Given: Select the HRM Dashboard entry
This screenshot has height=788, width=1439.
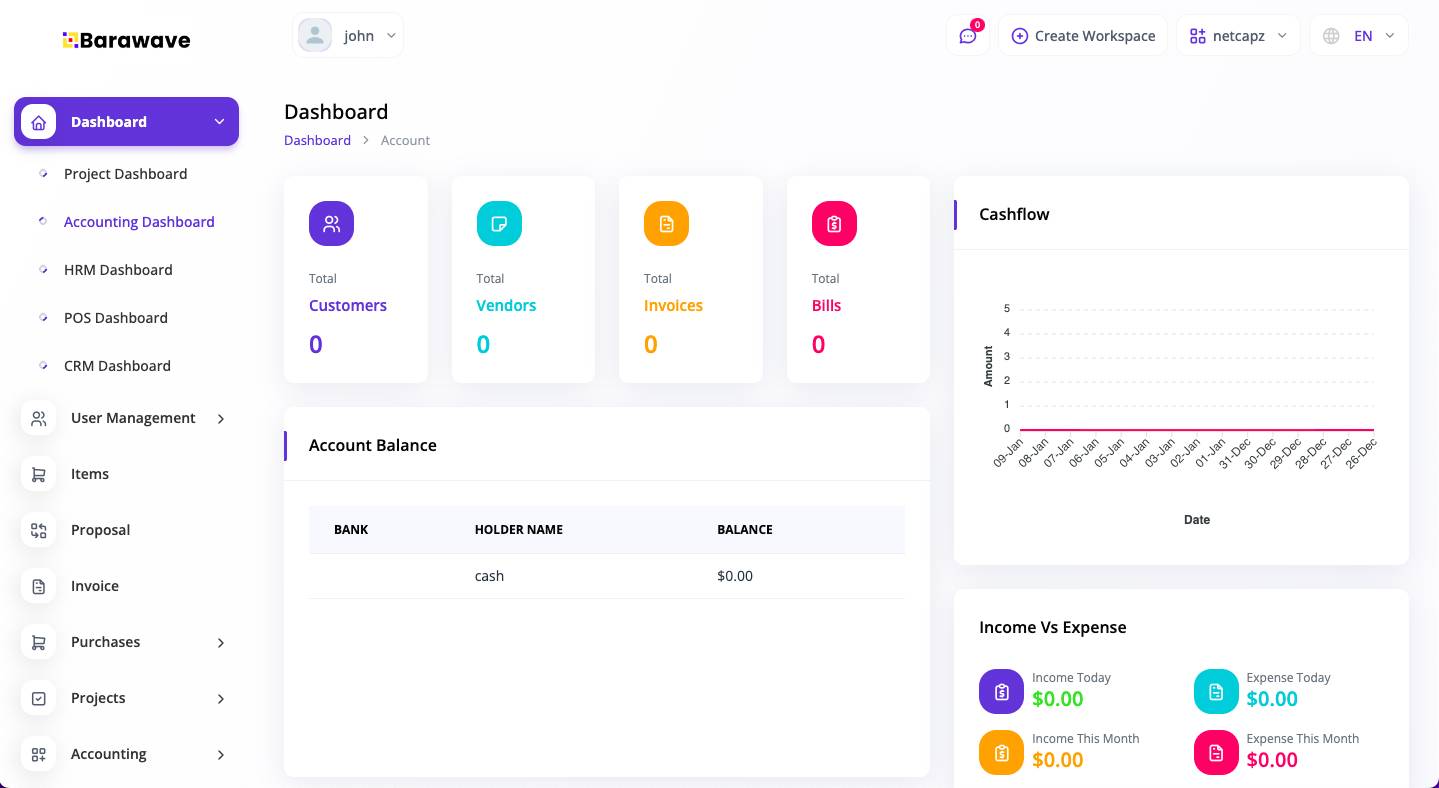Looking at the screenshot, I should click(118, 270).
